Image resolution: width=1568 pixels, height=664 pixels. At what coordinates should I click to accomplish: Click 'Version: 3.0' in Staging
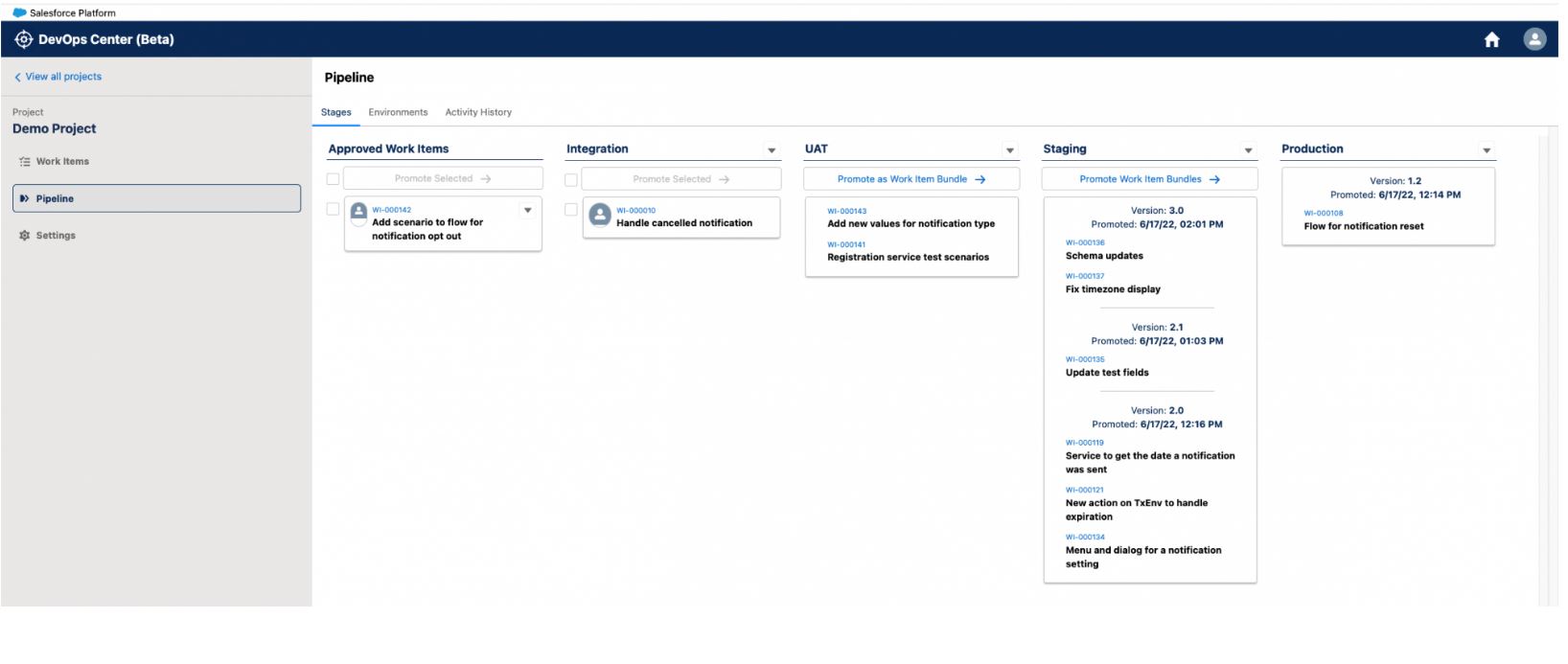(1157, 211)
